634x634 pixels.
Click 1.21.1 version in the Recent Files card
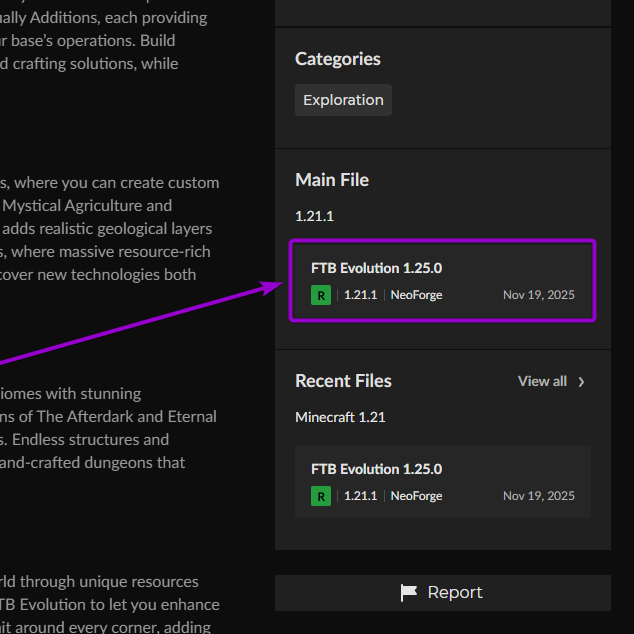coord(360,496)
